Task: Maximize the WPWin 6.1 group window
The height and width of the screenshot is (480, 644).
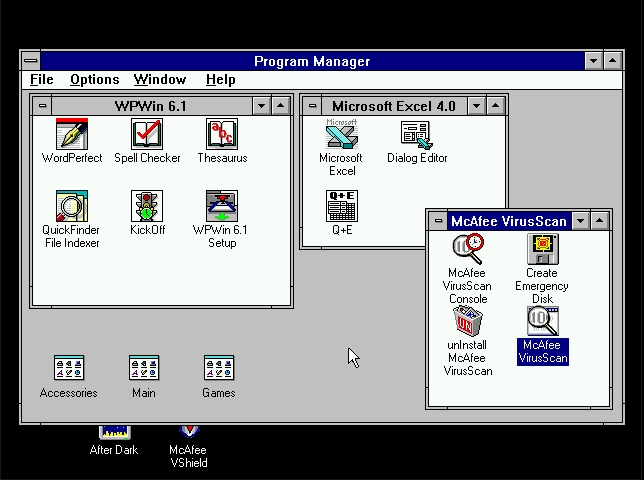Action: tap(281, 106)
